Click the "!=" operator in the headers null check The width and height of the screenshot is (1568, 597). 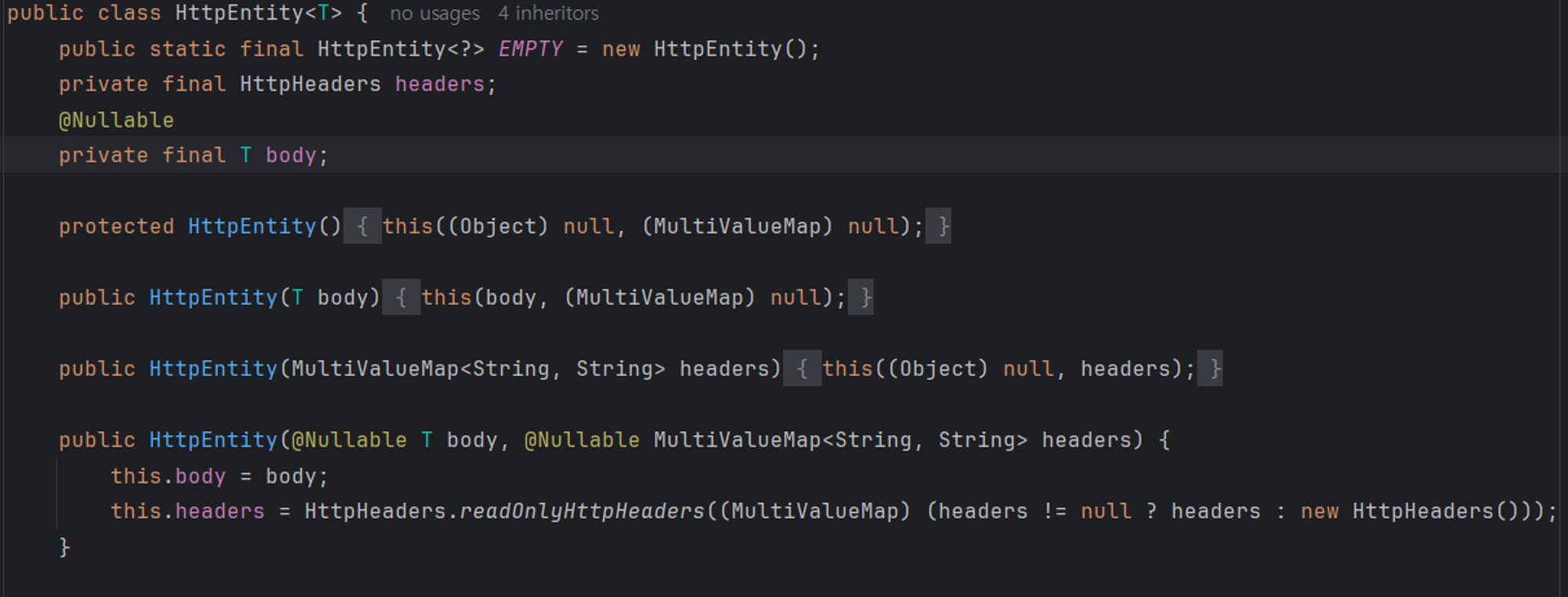(x=1054, y=511)
